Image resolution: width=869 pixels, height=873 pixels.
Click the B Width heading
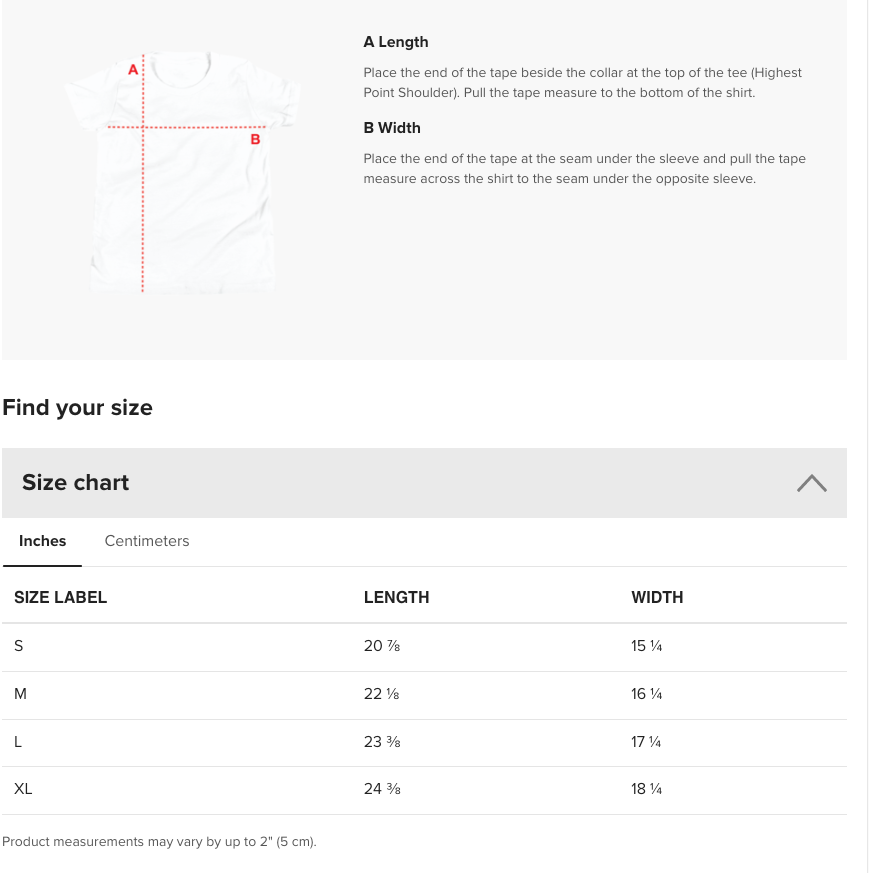click(x=392, y=128)
